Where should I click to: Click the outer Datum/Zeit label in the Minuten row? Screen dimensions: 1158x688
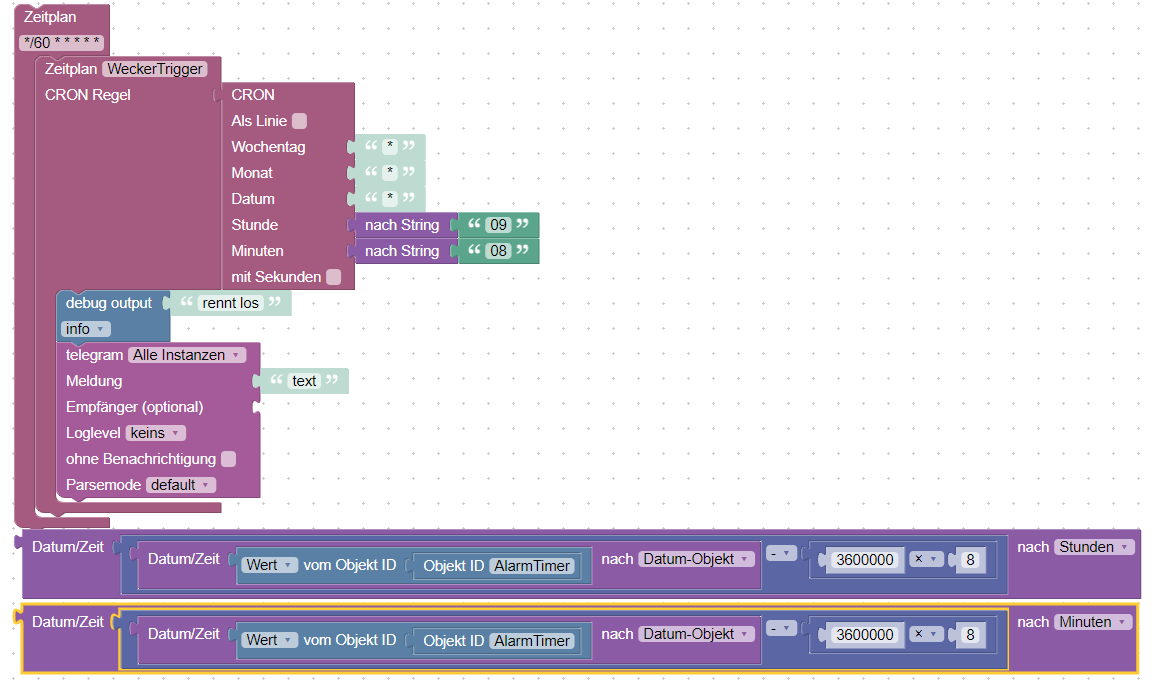point(68,622)
